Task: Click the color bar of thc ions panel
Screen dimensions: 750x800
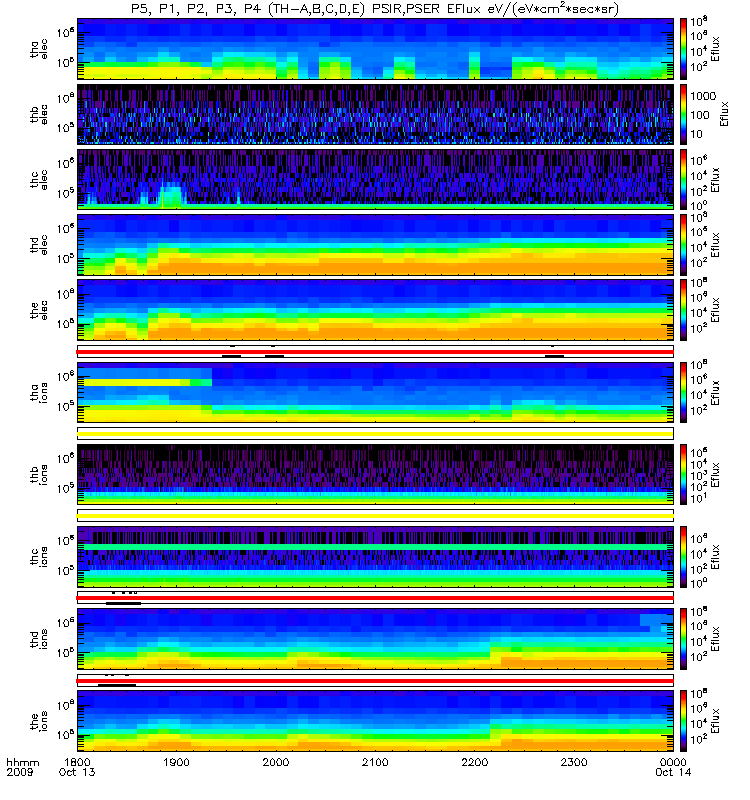Action: (683, 556)
